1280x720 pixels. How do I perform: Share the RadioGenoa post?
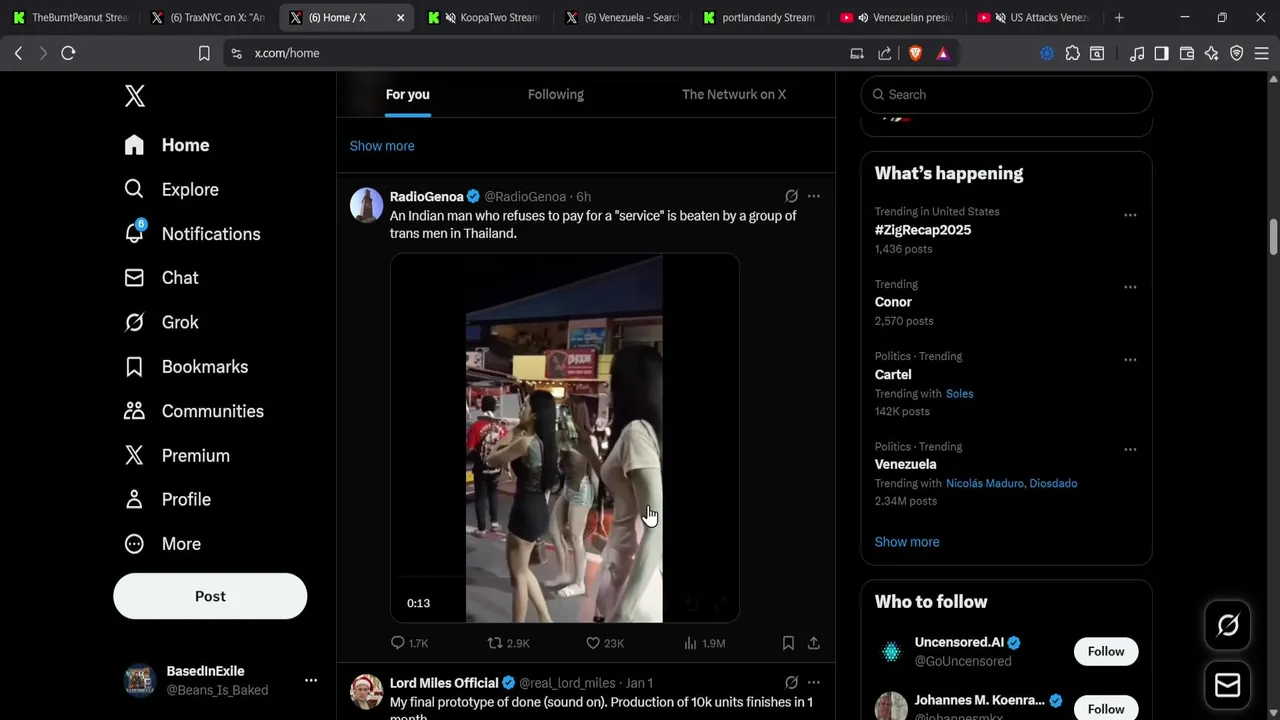coord(814,643)
